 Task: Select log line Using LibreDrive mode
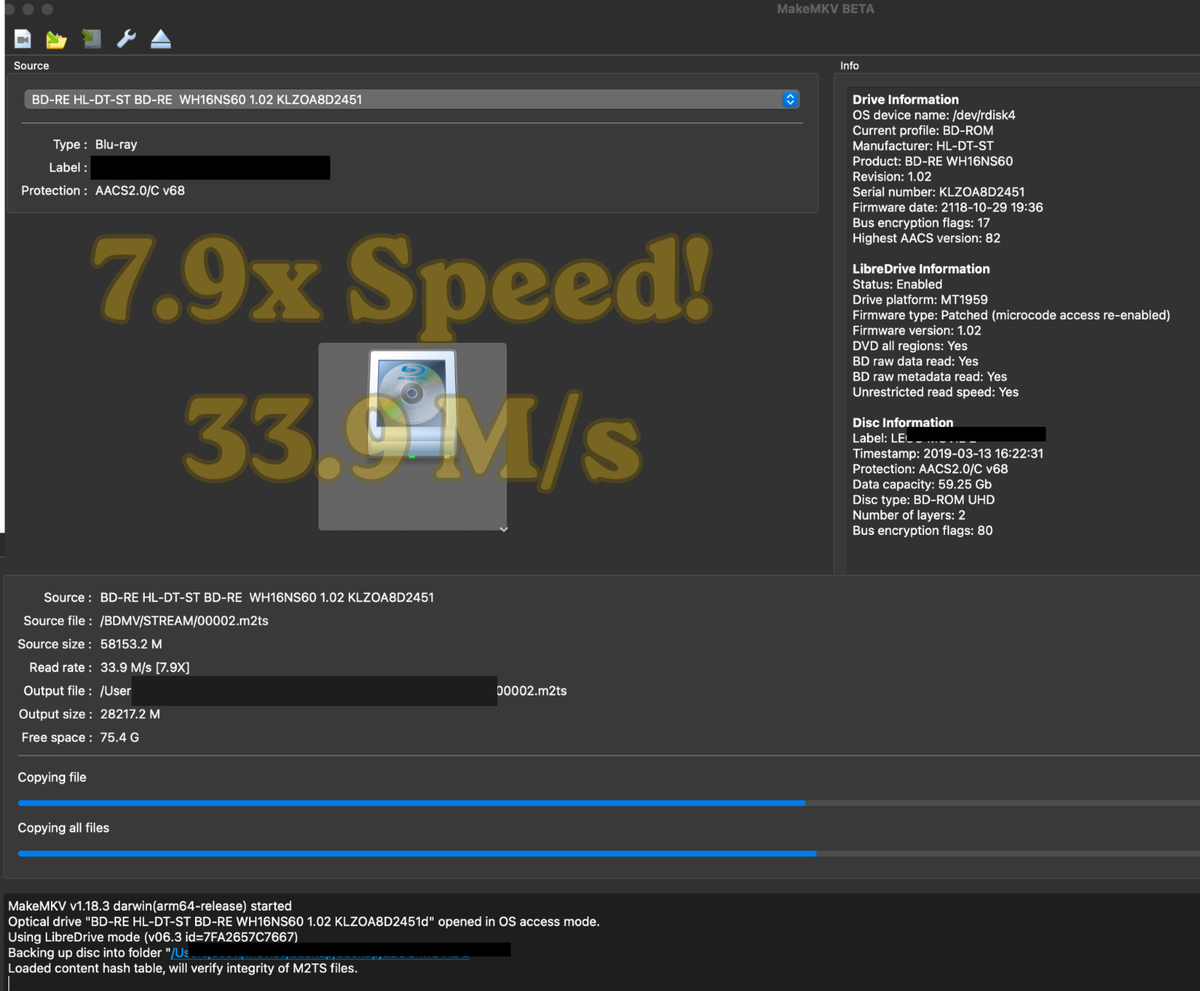pyautogui.click(x=152, y=937)
